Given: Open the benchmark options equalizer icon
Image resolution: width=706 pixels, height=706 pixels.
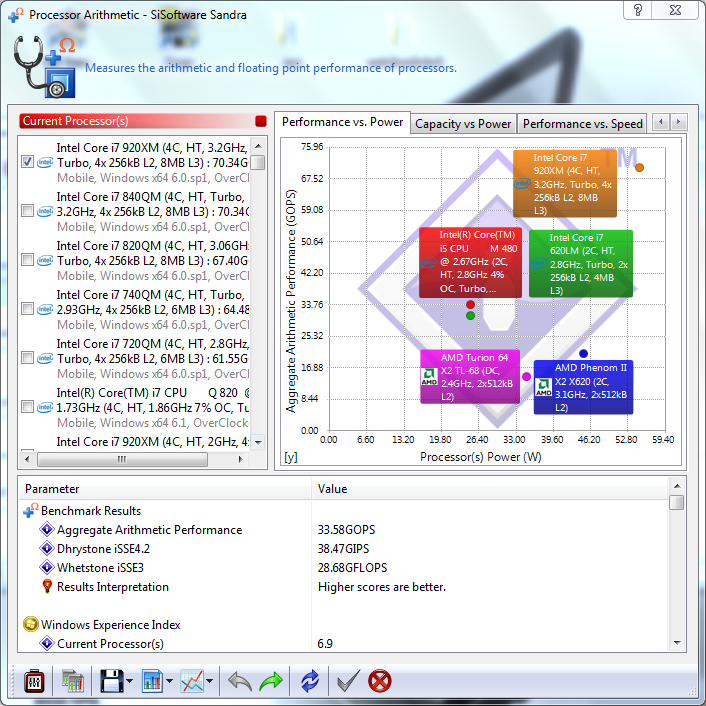Looking at the screenshot, I should click(x=34, y=681).
